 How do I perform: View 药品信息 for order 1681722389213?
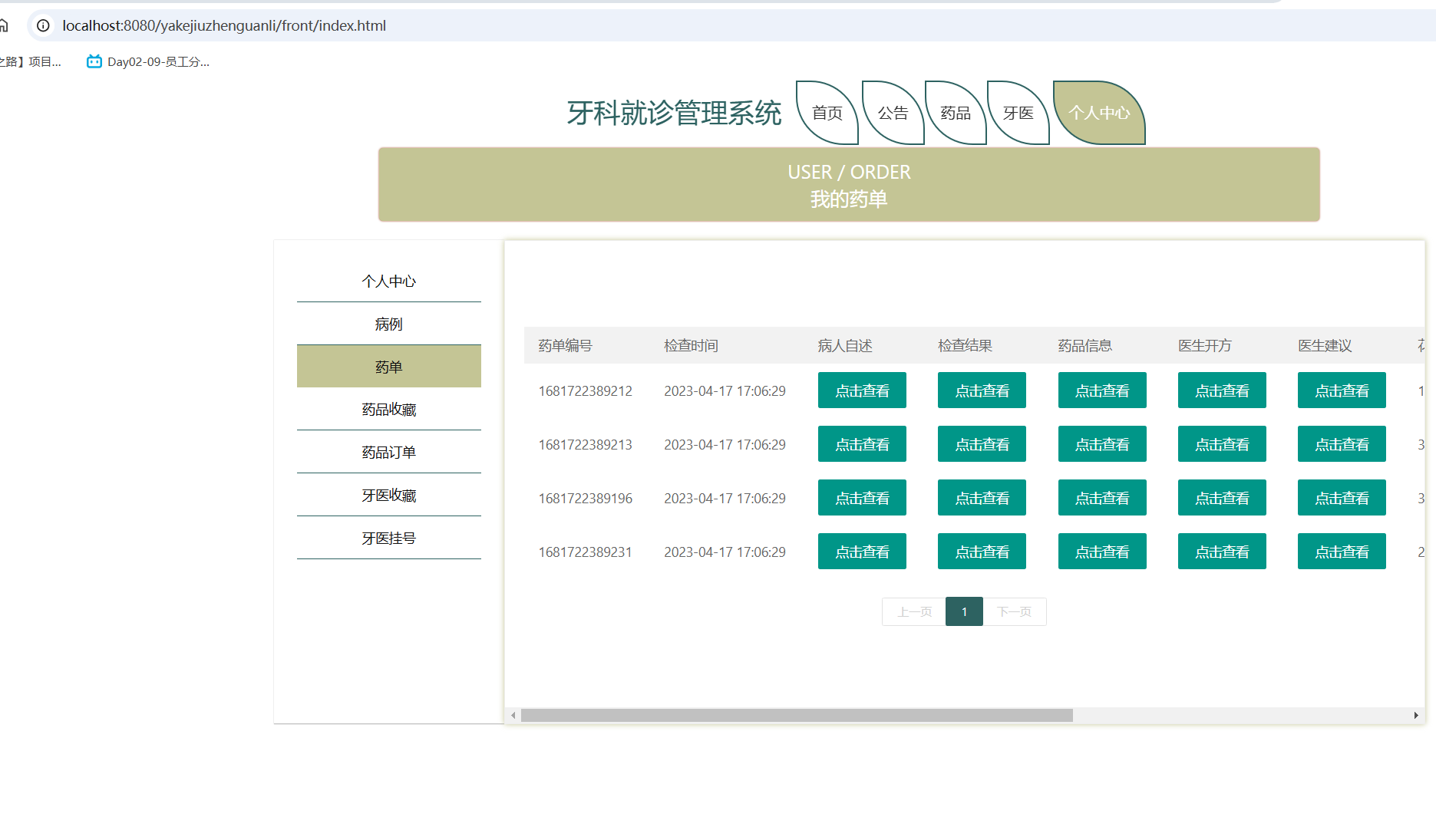(x=1102, y=444)
